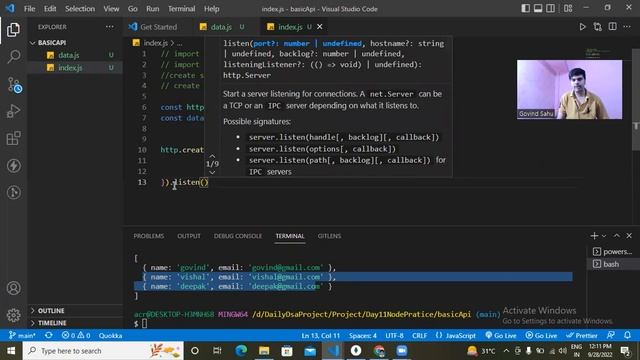Viewport: 640px width, 360px height.
Task: Open the Search view in activity bar
Action: (13, 57)
